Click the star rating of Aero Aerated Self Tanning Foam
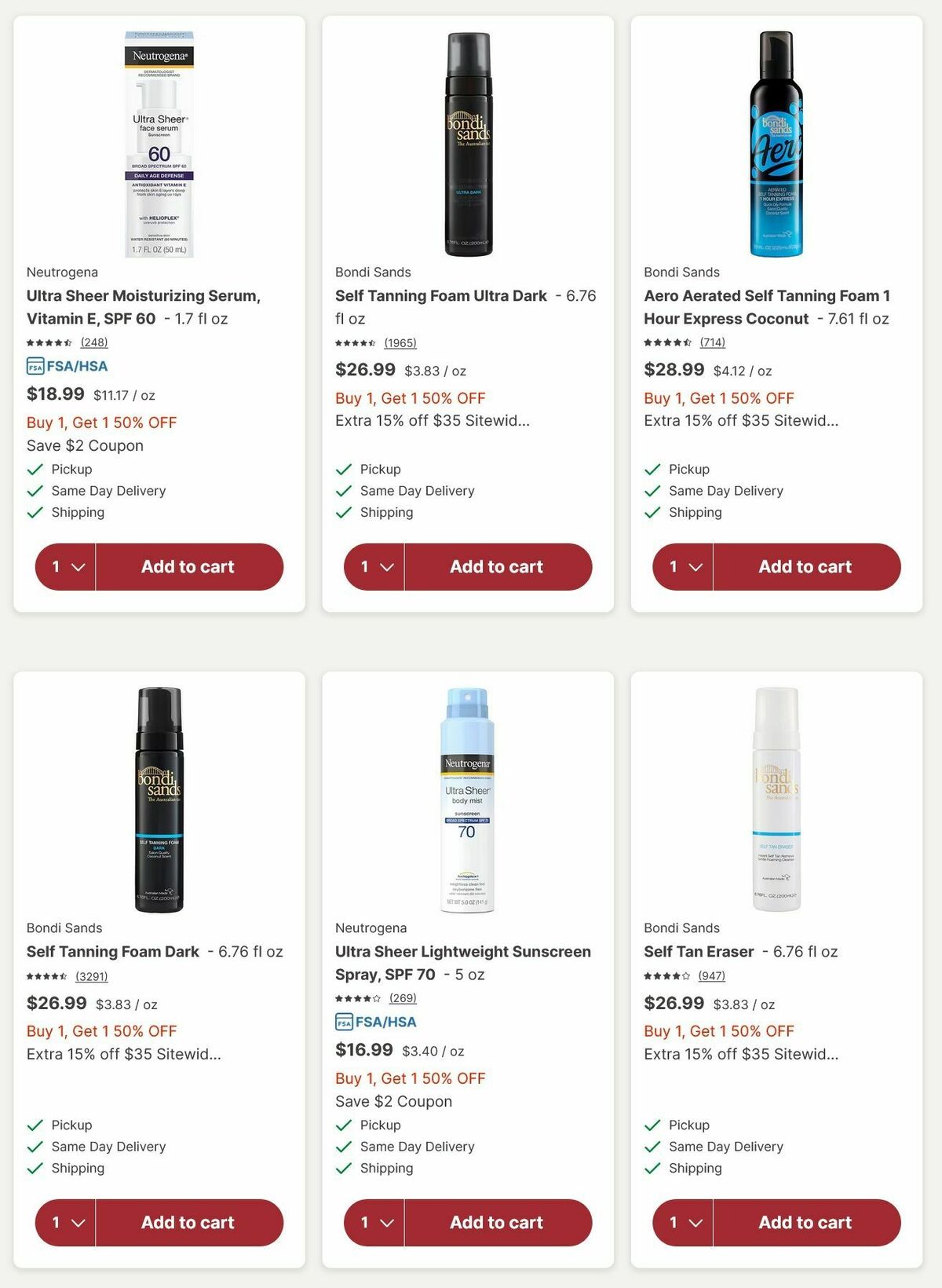 pyautogui.click(x=667, y=343)
